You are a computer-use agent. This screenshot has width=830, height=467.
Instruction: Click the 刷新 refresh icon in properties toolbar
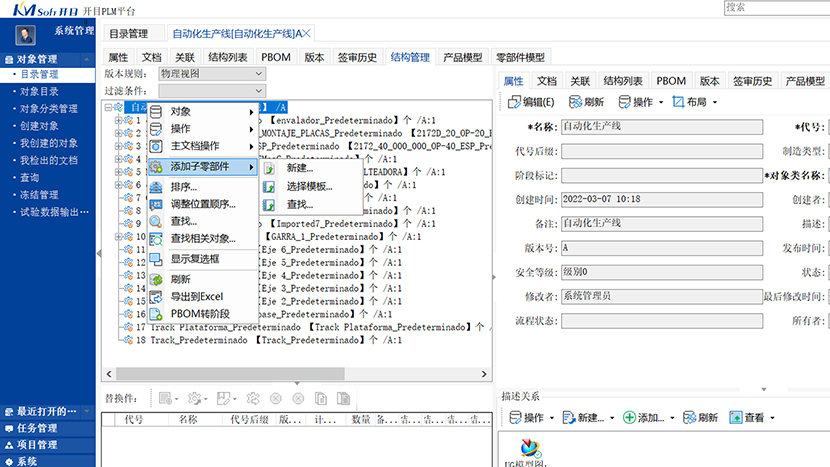[x=575, y=102]
